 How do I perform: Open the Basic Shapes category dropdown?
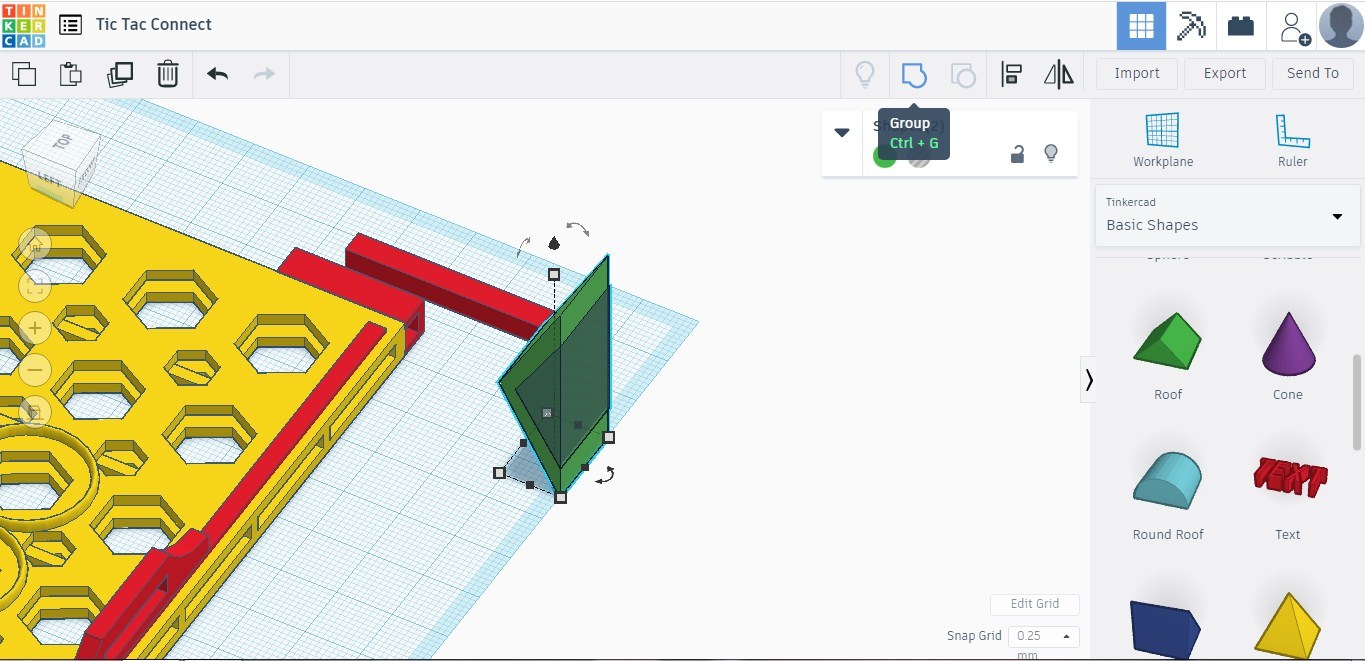tap(1227, 215)
